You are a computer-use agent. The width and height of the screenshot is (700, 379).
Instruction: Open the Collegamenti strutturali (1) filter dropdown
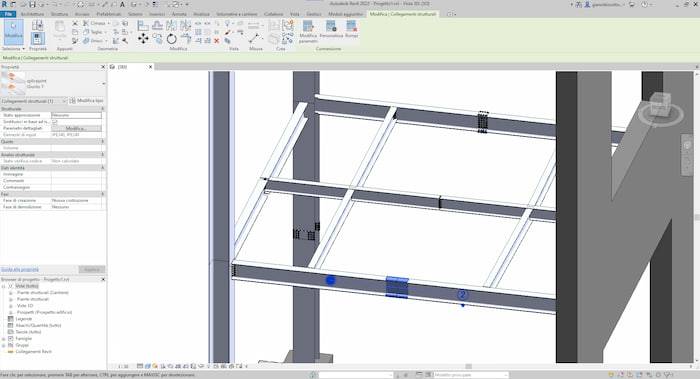pyautogui.click(x=34, y=101)
